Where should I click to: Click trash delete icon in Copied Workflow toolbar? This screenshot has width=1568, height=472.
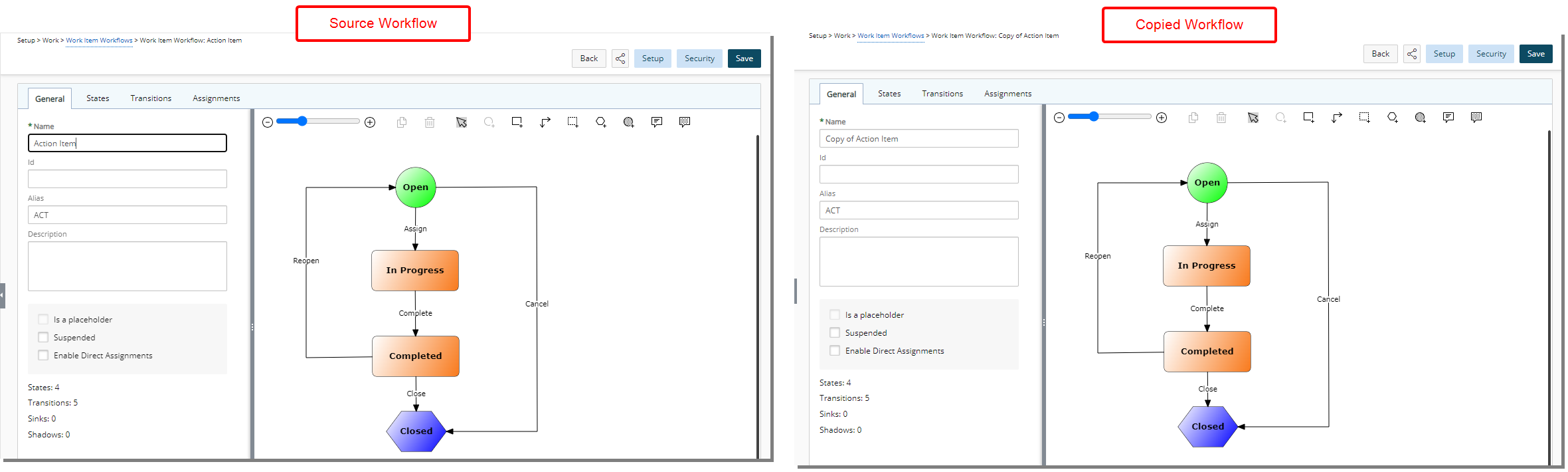click(1221, 118)
